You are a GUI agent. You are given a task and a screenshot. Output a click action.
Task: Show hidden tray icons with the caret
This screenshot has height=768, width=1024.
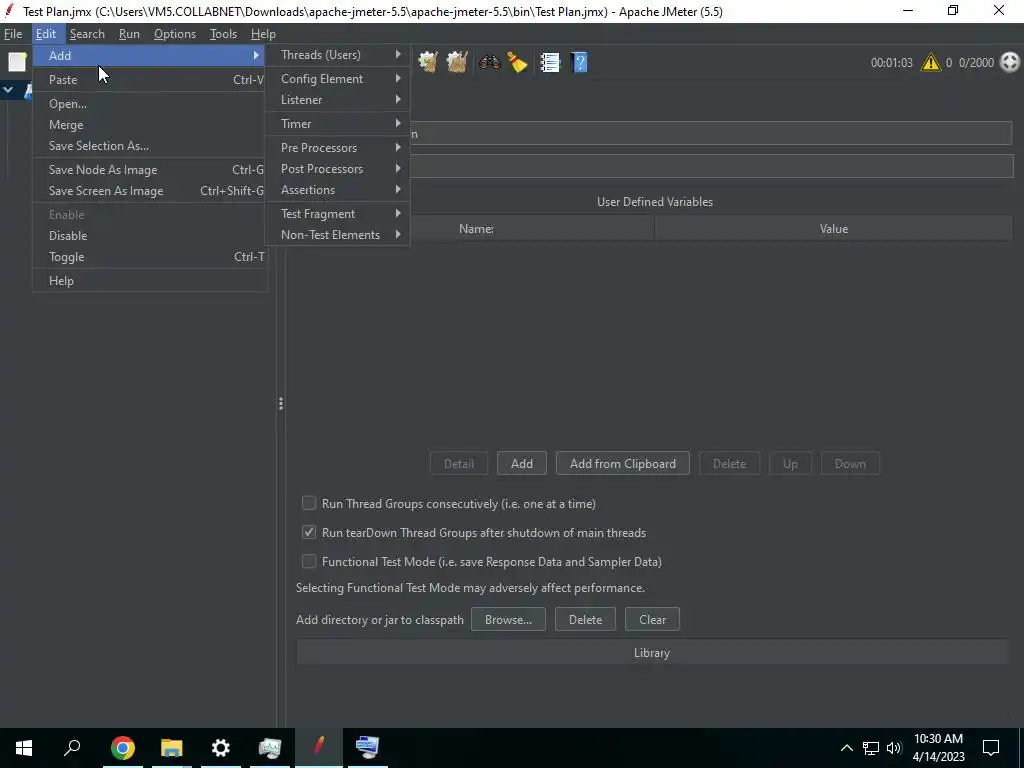(x=846, y=748)
